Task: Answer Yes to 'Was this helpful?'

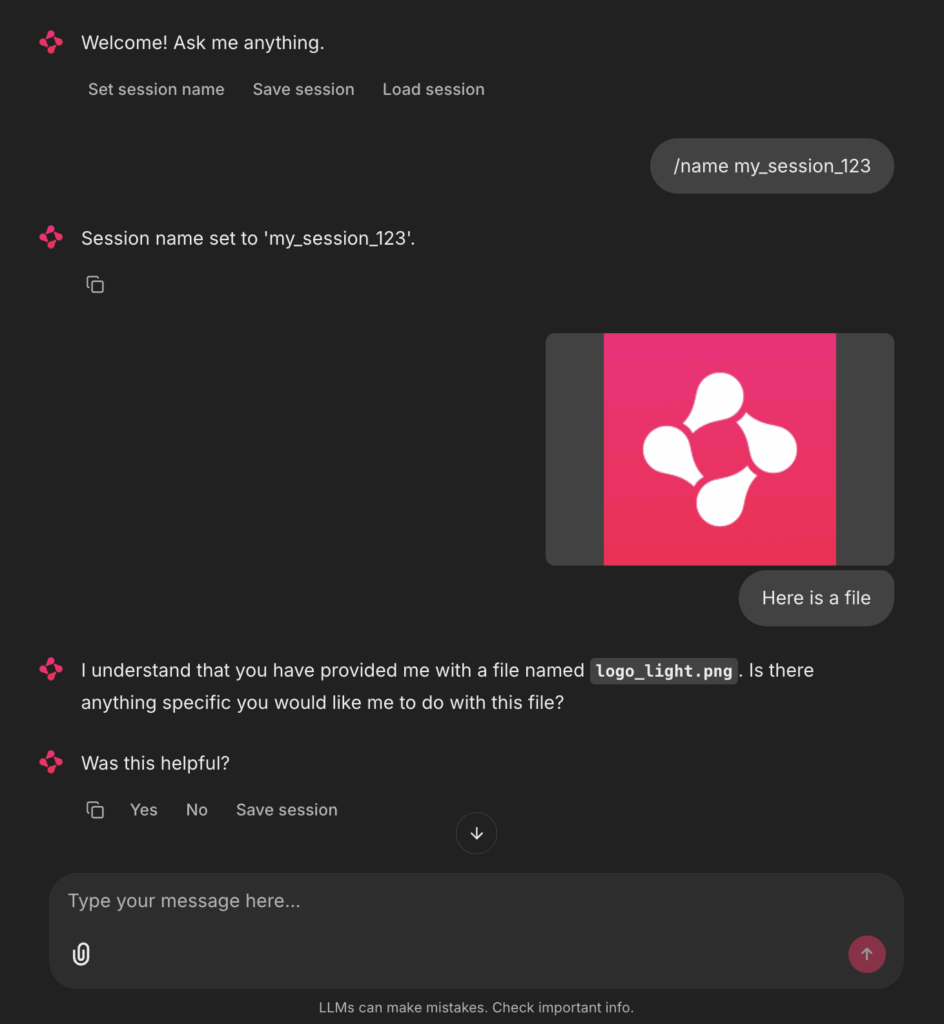Action: 144,810
